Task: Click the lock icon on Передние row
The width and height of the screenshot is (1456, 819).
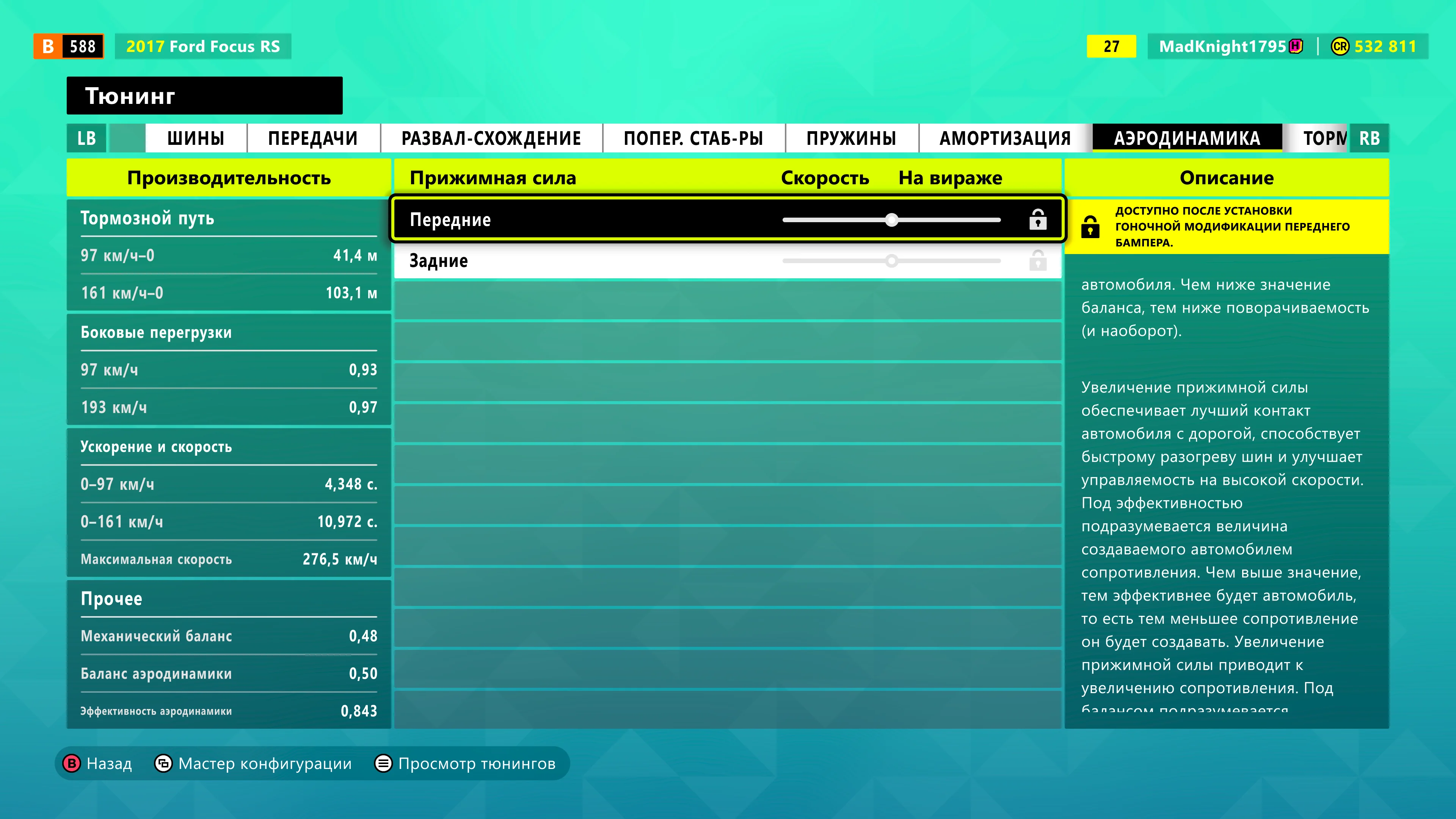Action: [x=1038, y=219]
